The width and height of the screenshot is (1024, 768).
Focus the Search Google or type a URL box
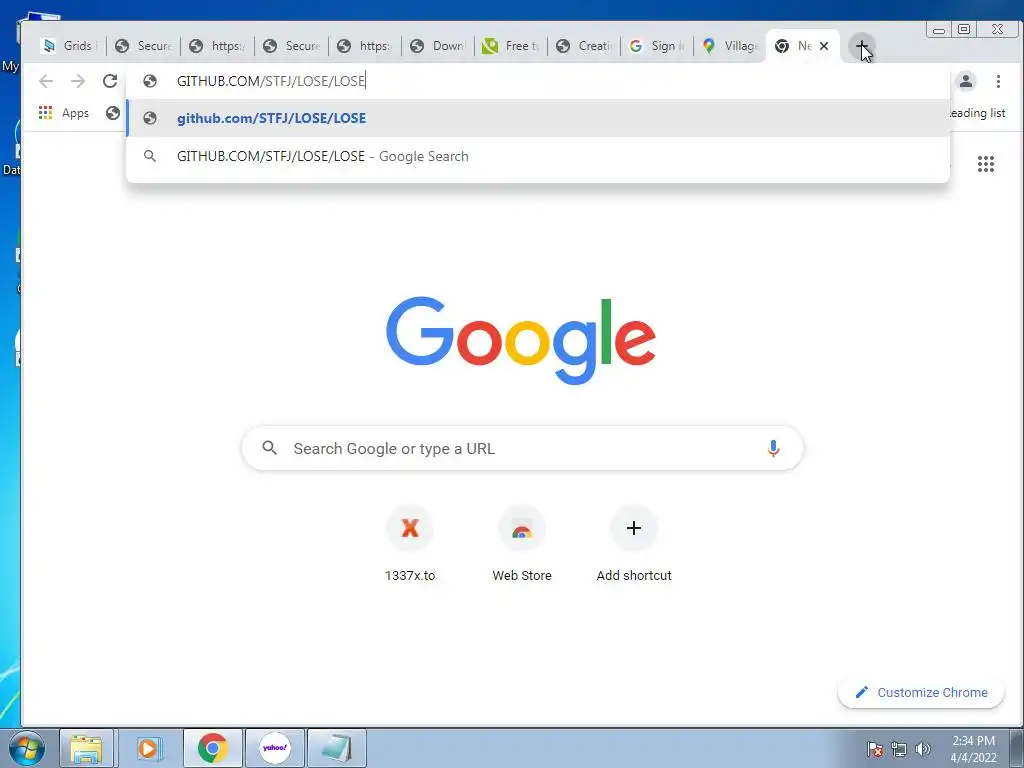pyautogui.click(x=522, y=448)
